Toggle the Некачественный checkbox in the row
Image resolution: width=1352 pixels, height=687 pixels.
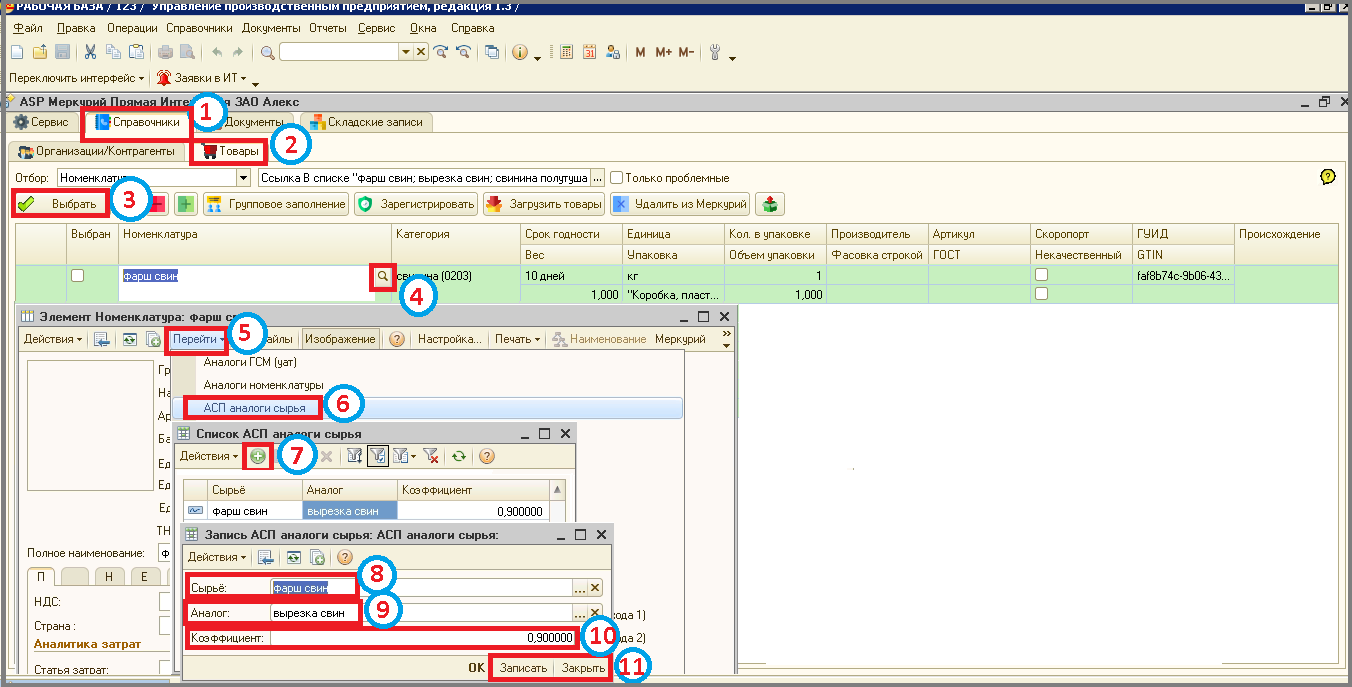click(1041, 295)
